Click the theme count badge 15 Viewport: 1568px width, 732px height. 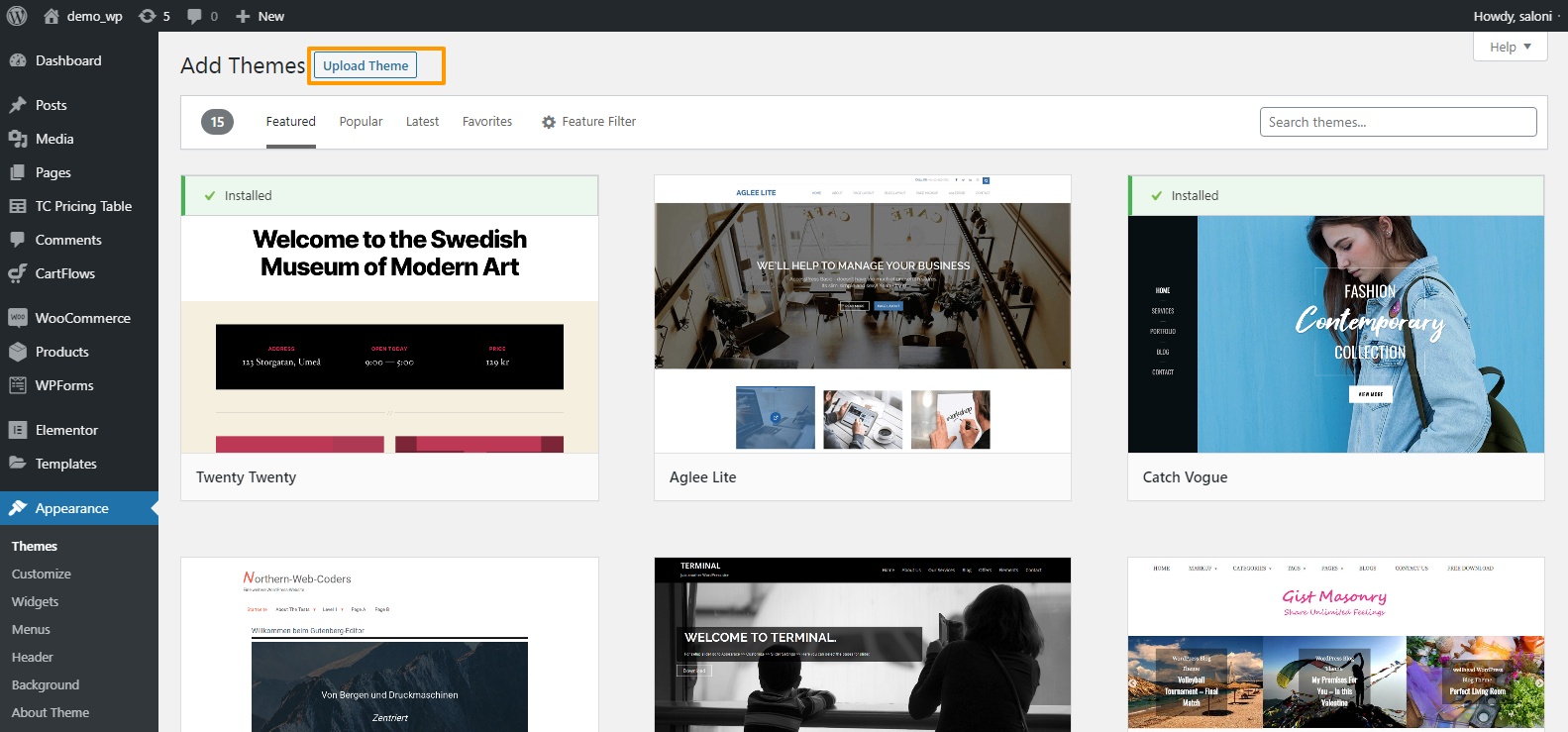pos(217,122)
